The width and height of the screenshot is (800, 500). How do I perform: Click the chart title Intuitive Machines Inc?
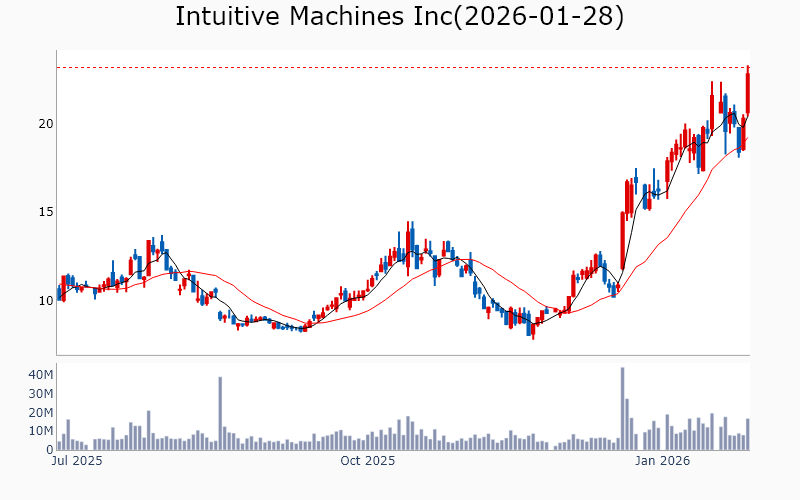pos(399,17)
